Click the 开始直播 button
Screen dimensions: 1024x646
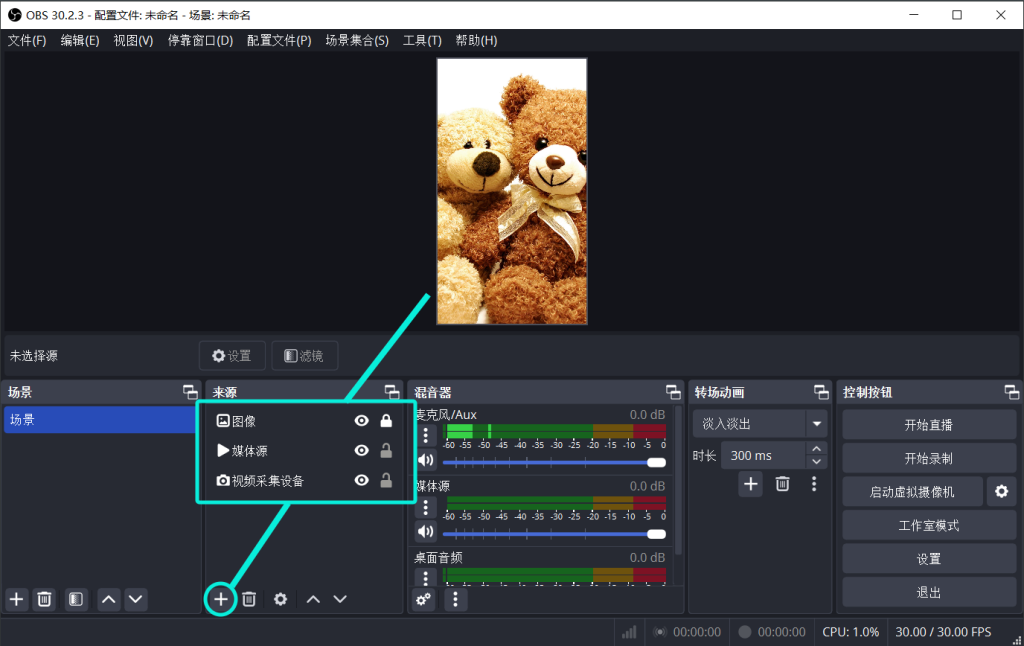click(928, 425)
